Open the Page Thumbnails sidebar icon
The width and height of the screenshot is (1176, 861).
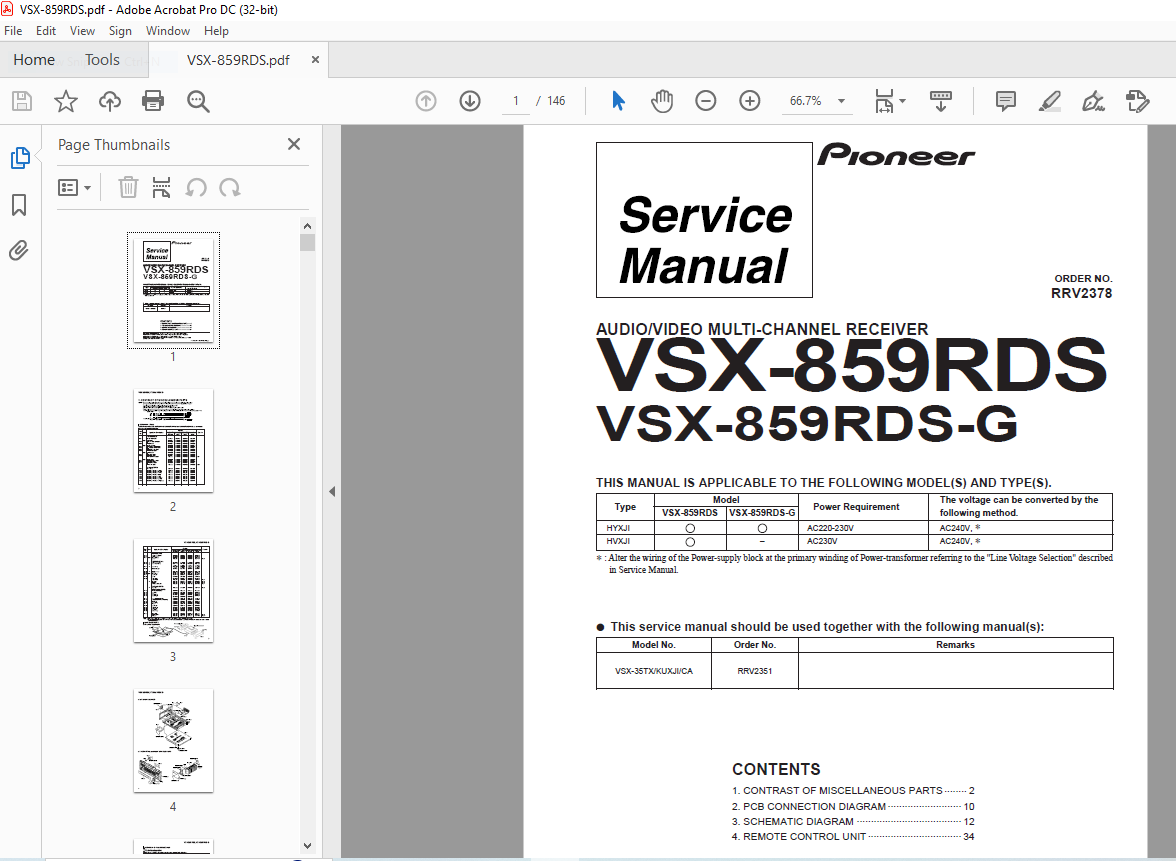click(x=20, y=158)
